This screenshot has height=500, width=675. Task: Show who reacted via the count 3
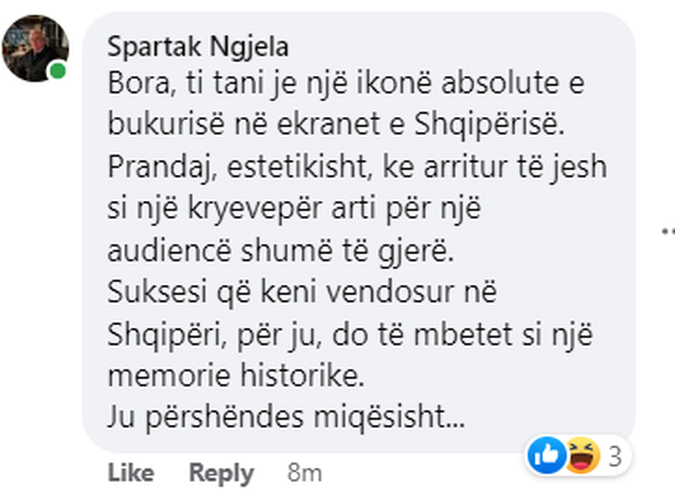point(615,458)
